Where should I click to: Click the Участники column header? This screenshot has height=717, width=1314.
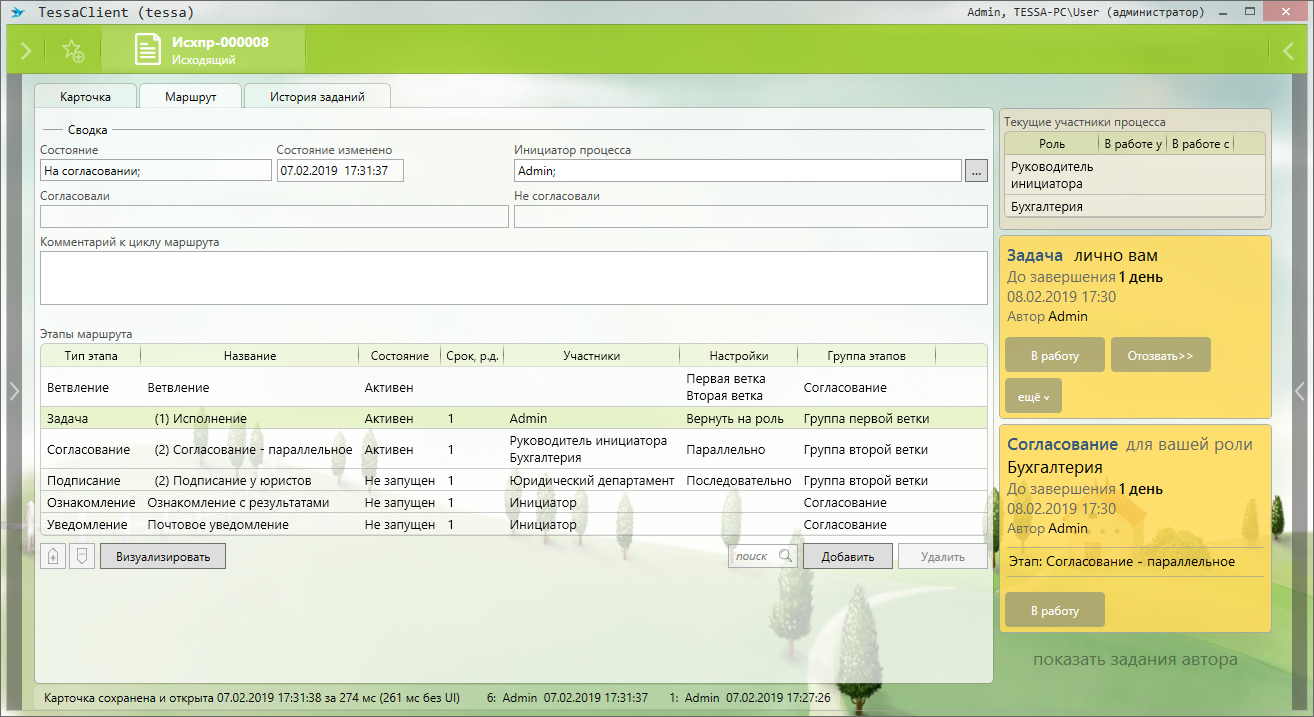[591, 355]
